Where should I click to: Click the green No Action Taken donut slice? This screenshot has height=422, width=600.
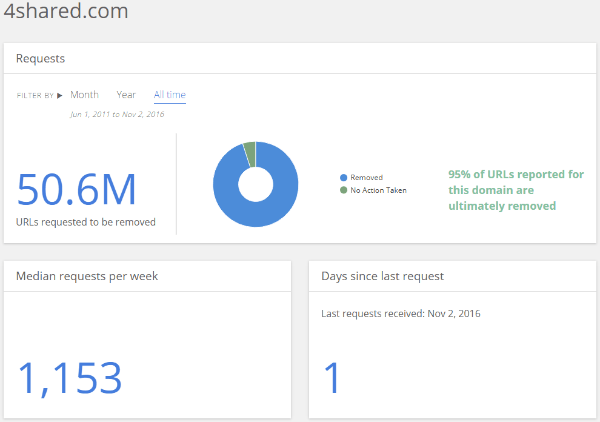(x=250, y=154)
